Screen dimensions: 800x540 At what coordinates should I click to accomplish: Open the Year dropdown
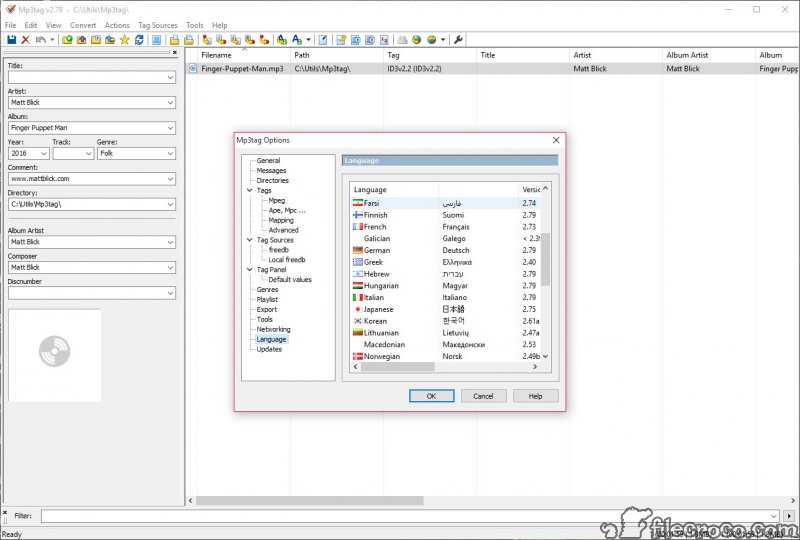44,154
